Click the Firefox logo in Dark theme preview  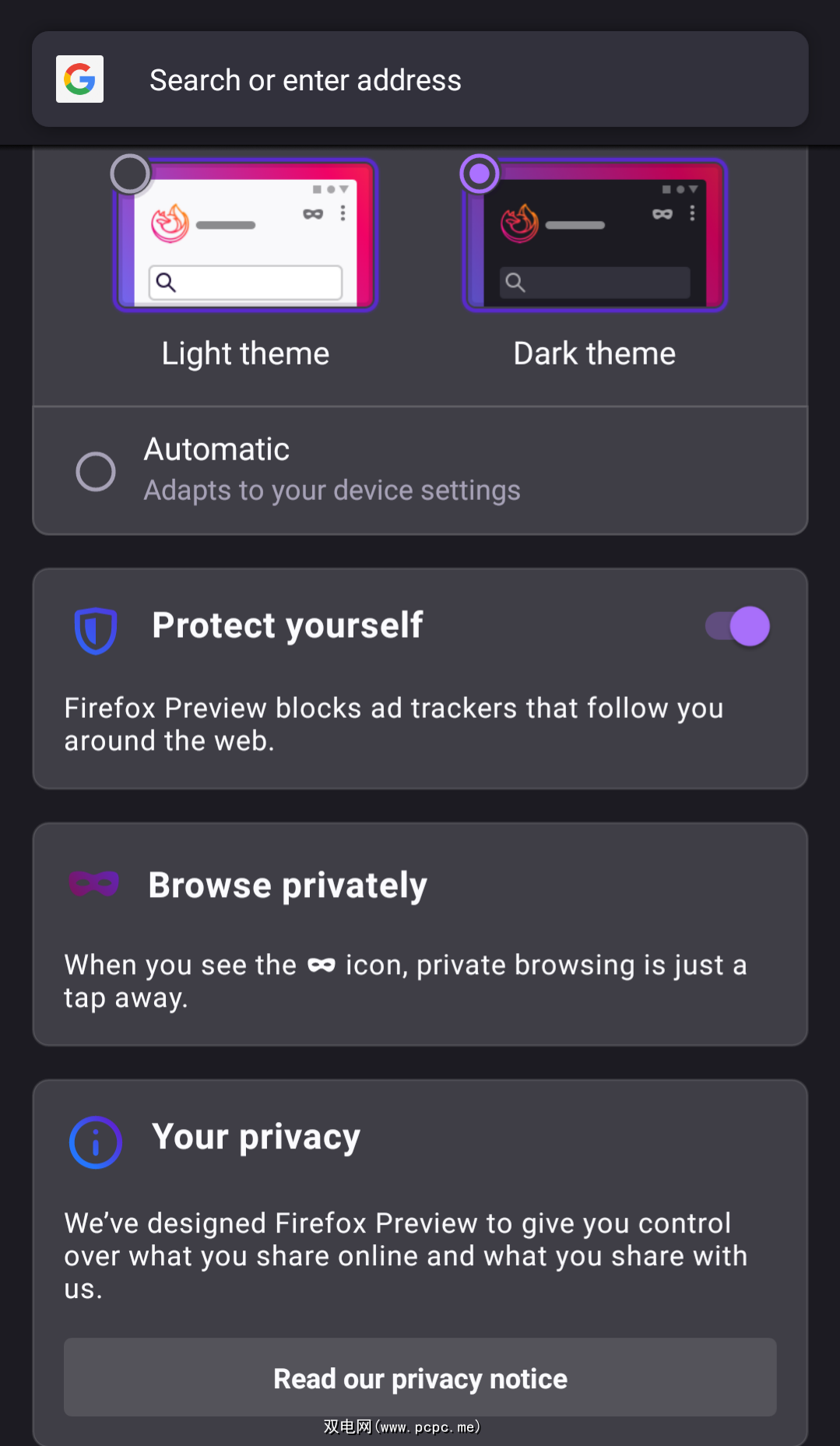519,223
